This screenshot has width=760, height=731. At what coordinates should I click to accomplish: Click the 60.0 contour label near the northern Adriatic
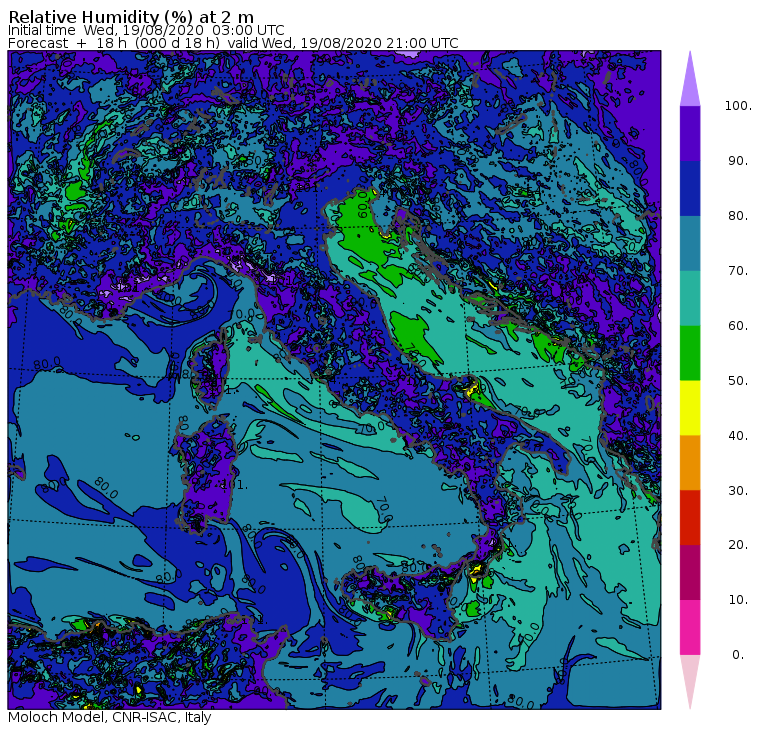coord(363,205)
